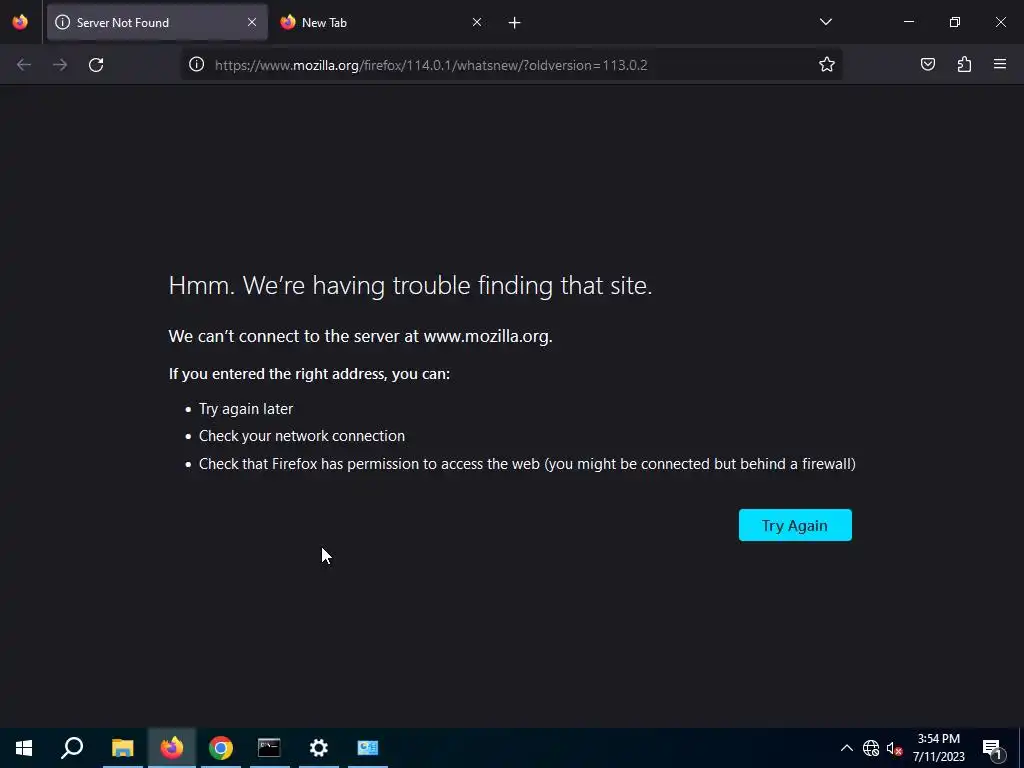This screenshot has width=1024, height=768.
Task: Click 'Check your network connection' text
Action: (x=302, y=436)
